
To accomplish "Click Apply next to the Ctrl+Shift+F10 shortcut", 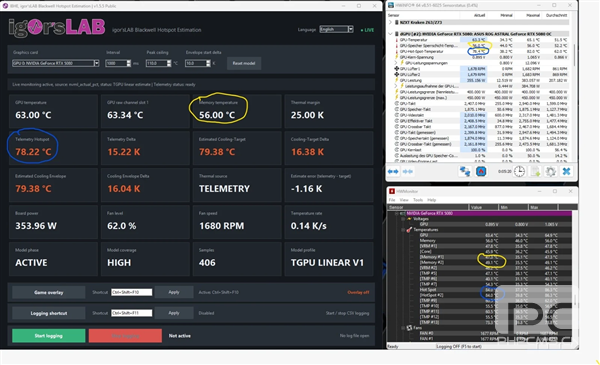I will point(174,292).
